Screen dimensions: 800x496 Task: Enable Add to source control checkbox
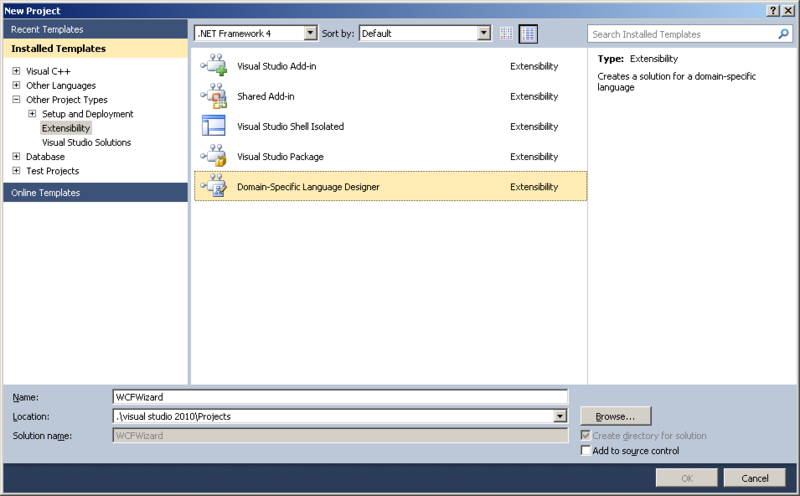[x=586, y=450]
